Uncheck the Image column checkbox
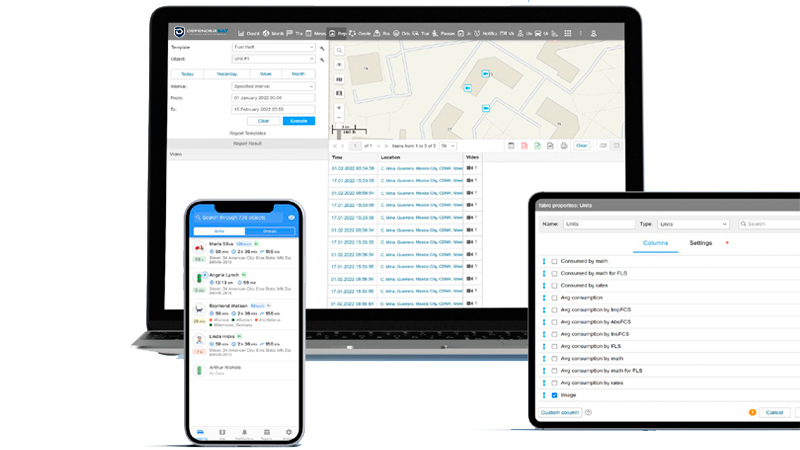The height and width of the screenshot is (450, 800). pos(555,394)
